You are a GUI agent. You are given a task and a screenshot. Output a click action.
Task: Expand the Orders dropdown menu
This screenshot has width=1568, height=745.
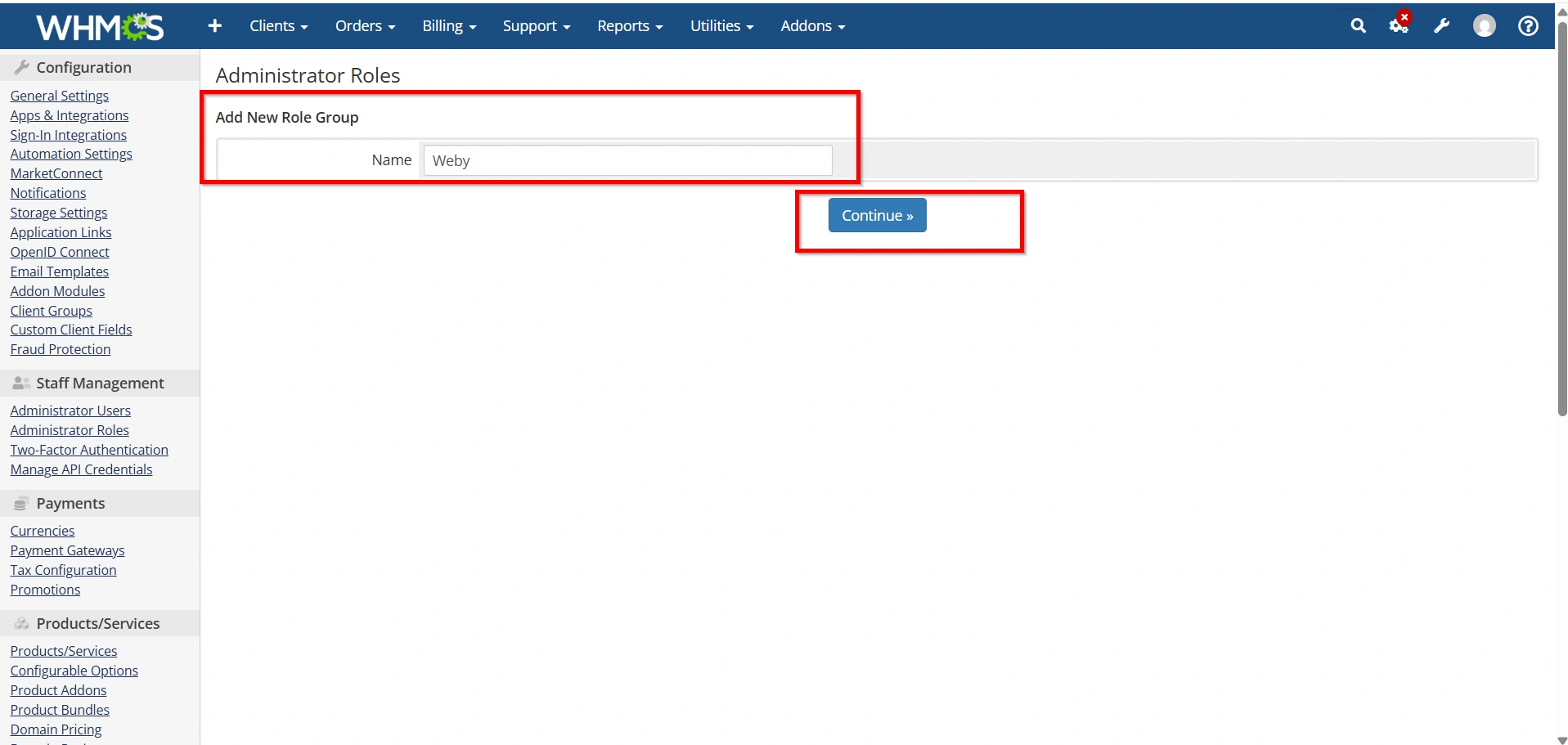click(365, 26)
